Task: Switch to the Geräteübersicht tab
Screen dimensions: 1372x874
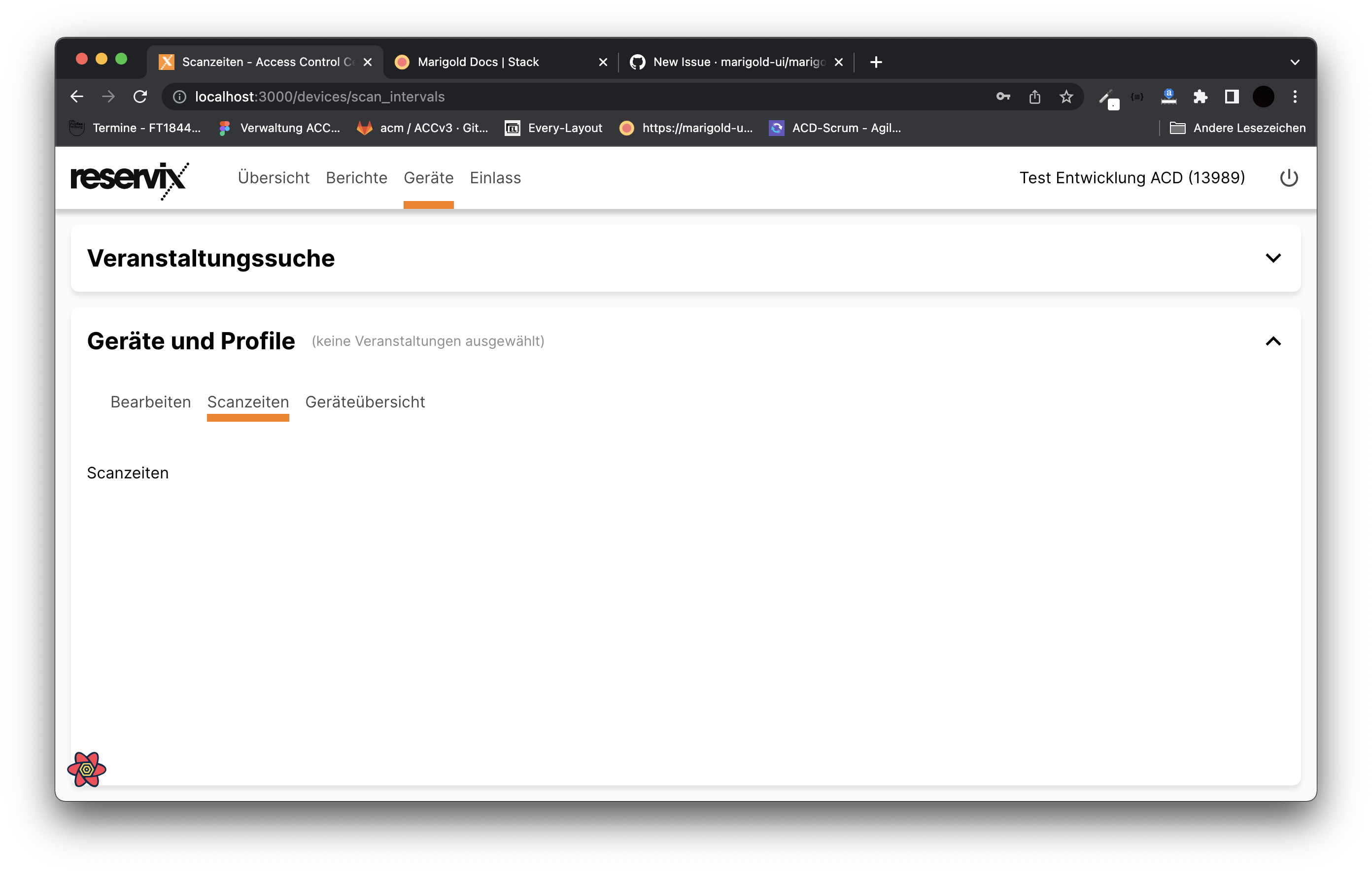Action: click(x=365, y=402)
